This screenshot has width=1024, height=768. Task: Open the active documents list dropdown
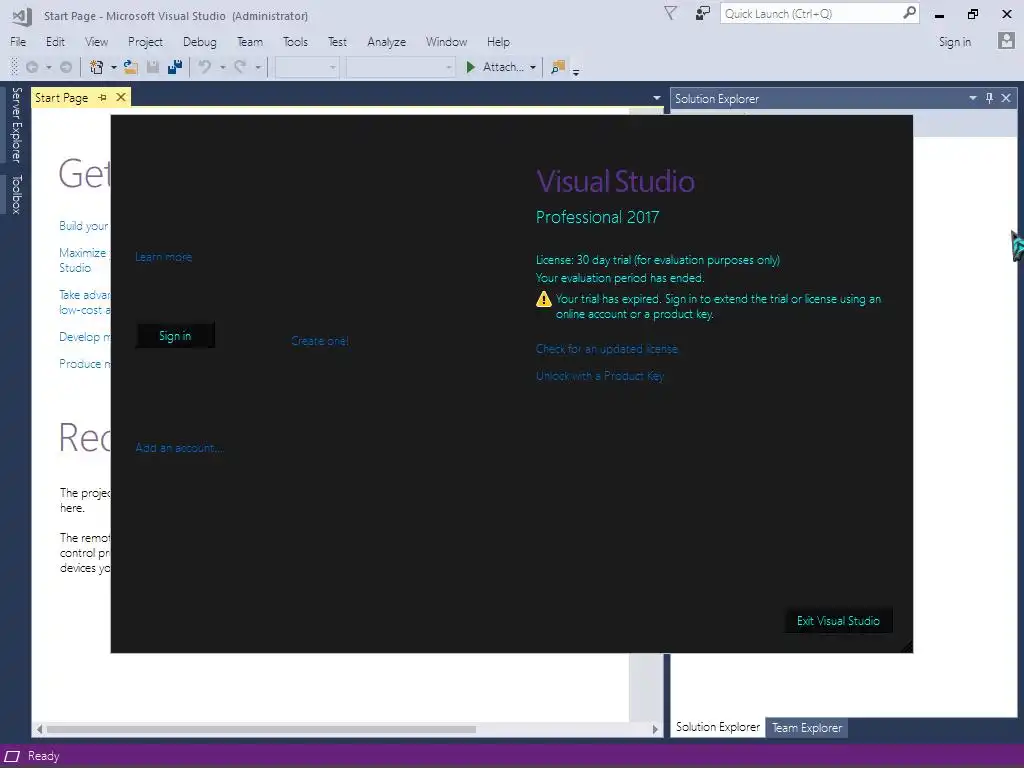point(656,98)
